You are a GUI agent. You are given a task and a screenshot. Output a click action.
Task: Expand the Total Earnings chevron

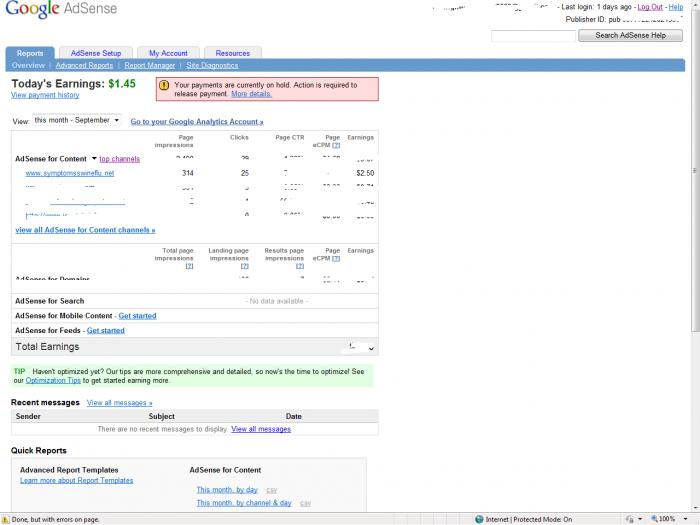coord(371,349)
